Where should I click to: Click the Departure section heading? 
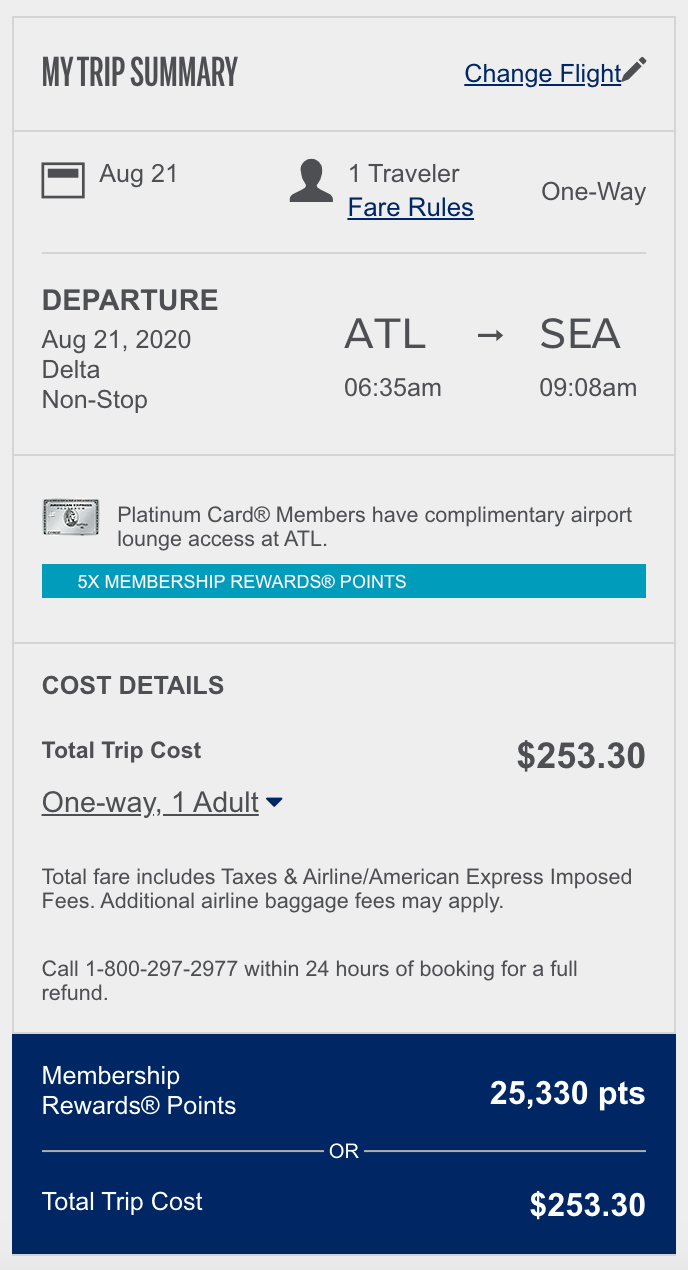pyautogui.click(x=130, y=300)
